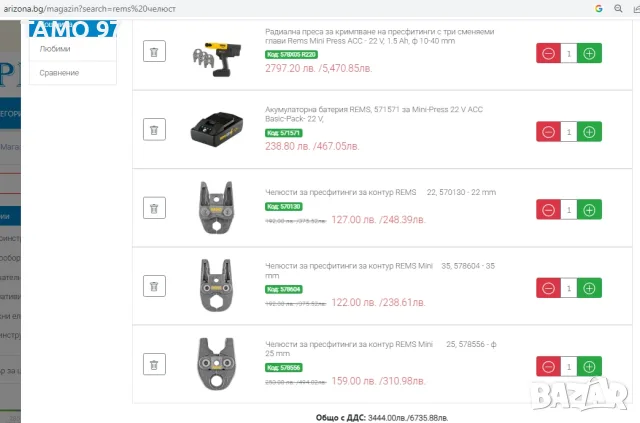The height and width of the screenshot is (423, 640).
Task: Remove the 578604 35 mm jaws item
Action: click(x=154, y=286)
